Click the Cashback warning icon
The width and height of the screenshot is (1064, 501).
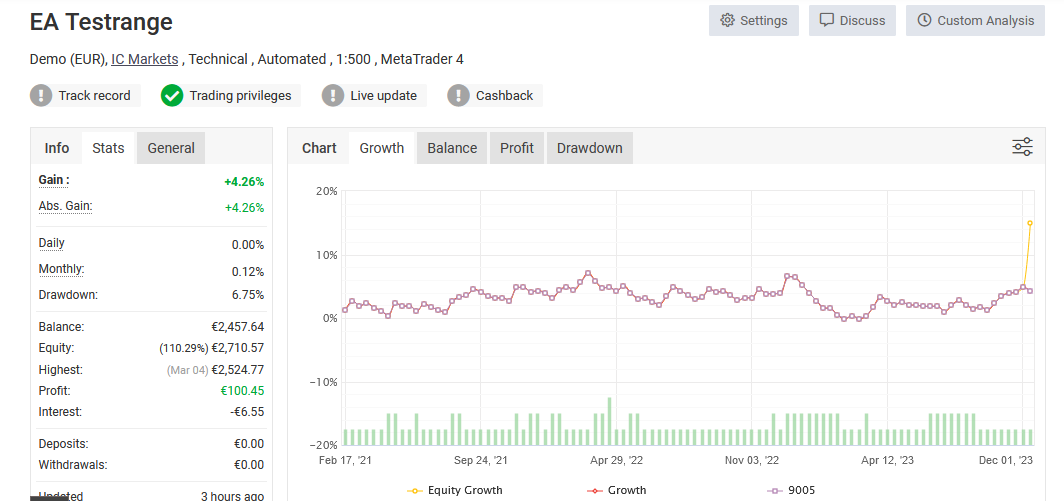[x=458, y=96]
